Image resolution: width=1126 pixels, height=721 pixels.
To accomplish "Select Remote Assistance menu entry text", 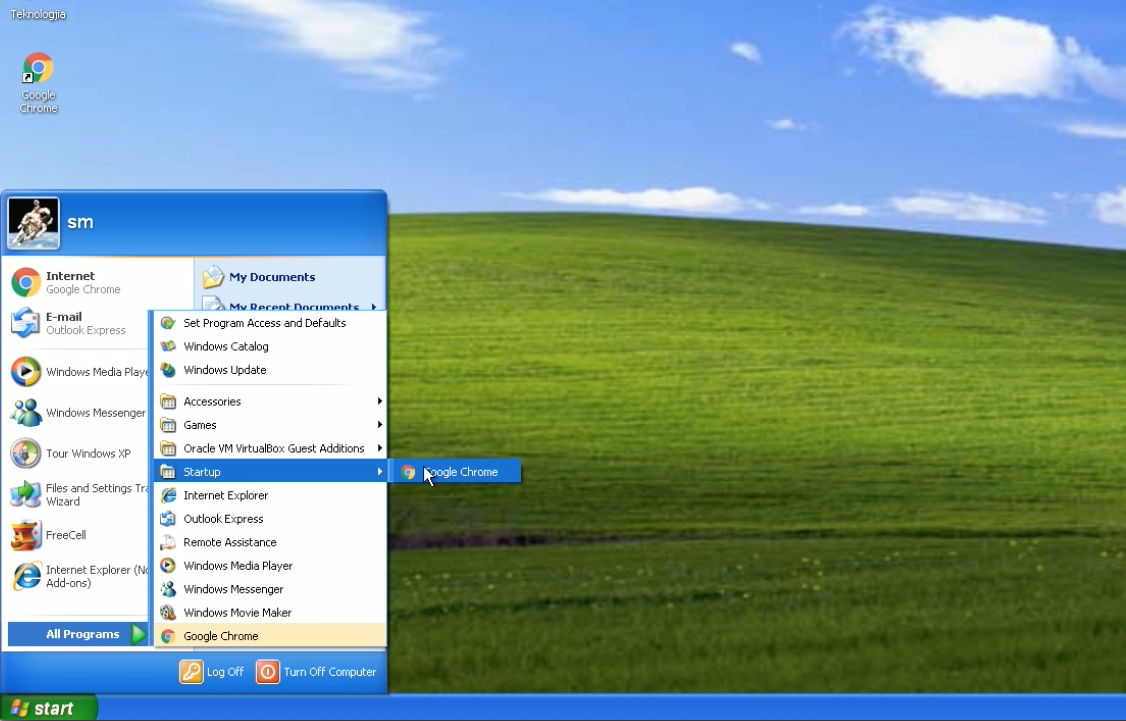I will tap(230, 542).
